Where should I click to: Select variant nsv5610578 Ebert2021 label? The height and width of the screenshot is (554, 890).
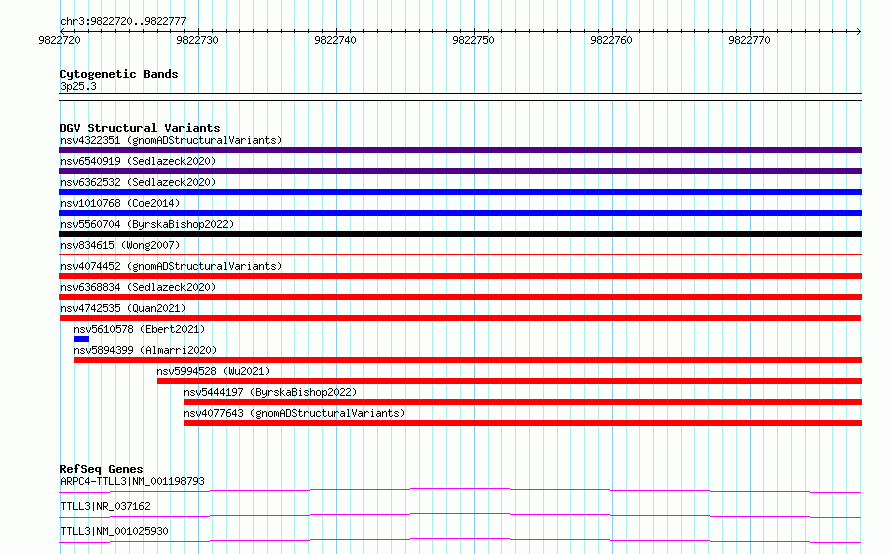(x=139, y=329)
